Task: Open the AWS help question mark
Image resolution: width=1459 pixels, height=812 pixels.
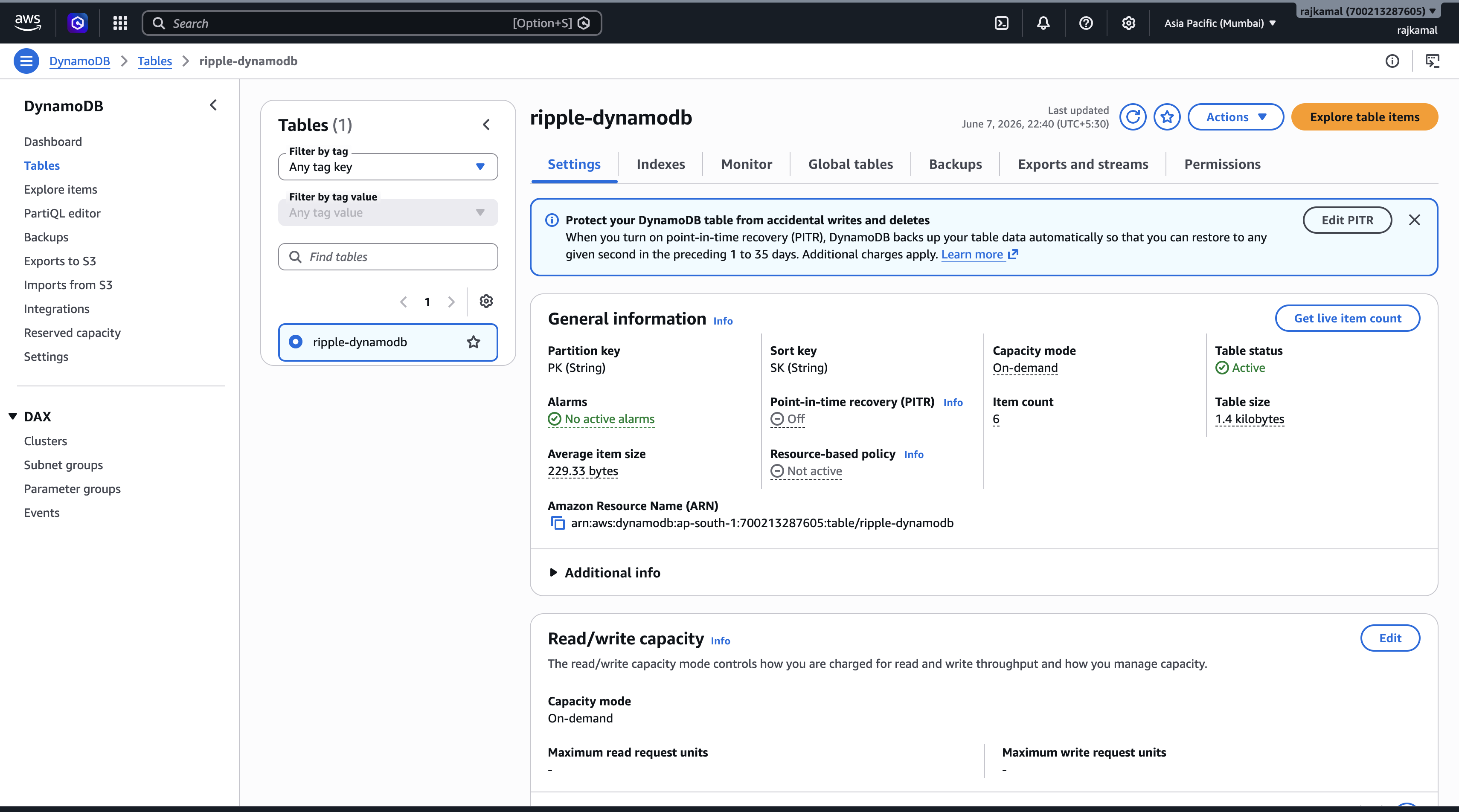Action: (1086, 23)
